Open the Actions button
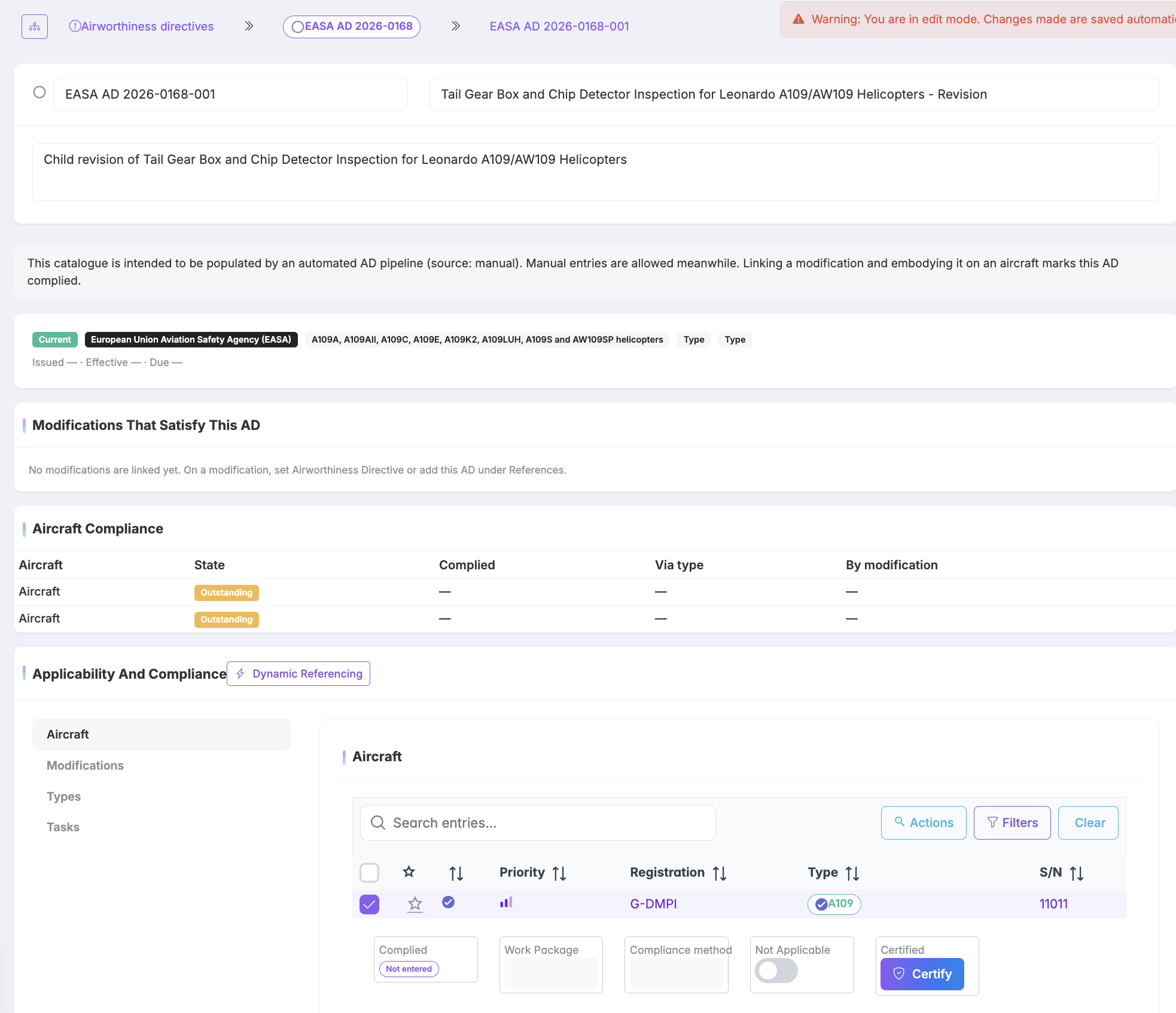This screenshot has height=1013, width=1176. [924, 823]
